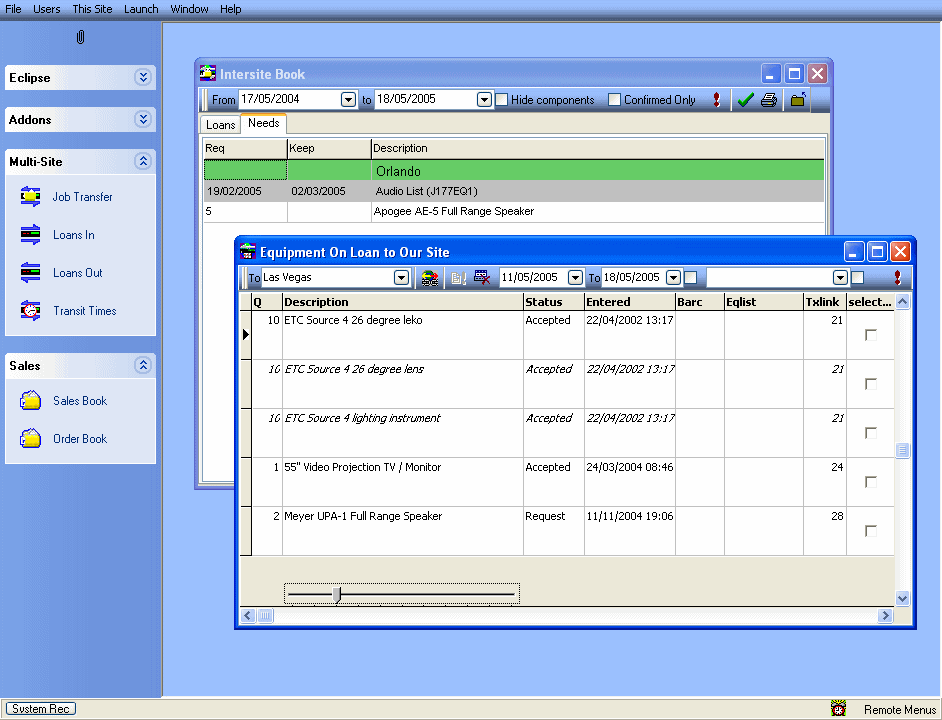Expand the Addons sidebar panel
This screenshot has height=720, width=942.
(142, 119)
